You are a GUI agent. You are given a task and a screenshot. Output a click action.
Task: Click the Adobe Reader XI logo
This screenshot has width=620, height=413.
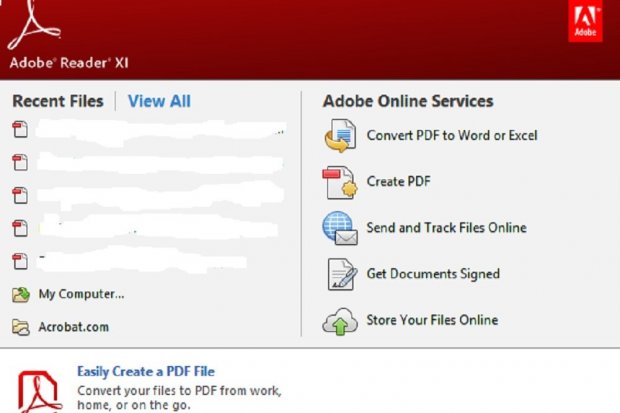click(x=34, y=25)
